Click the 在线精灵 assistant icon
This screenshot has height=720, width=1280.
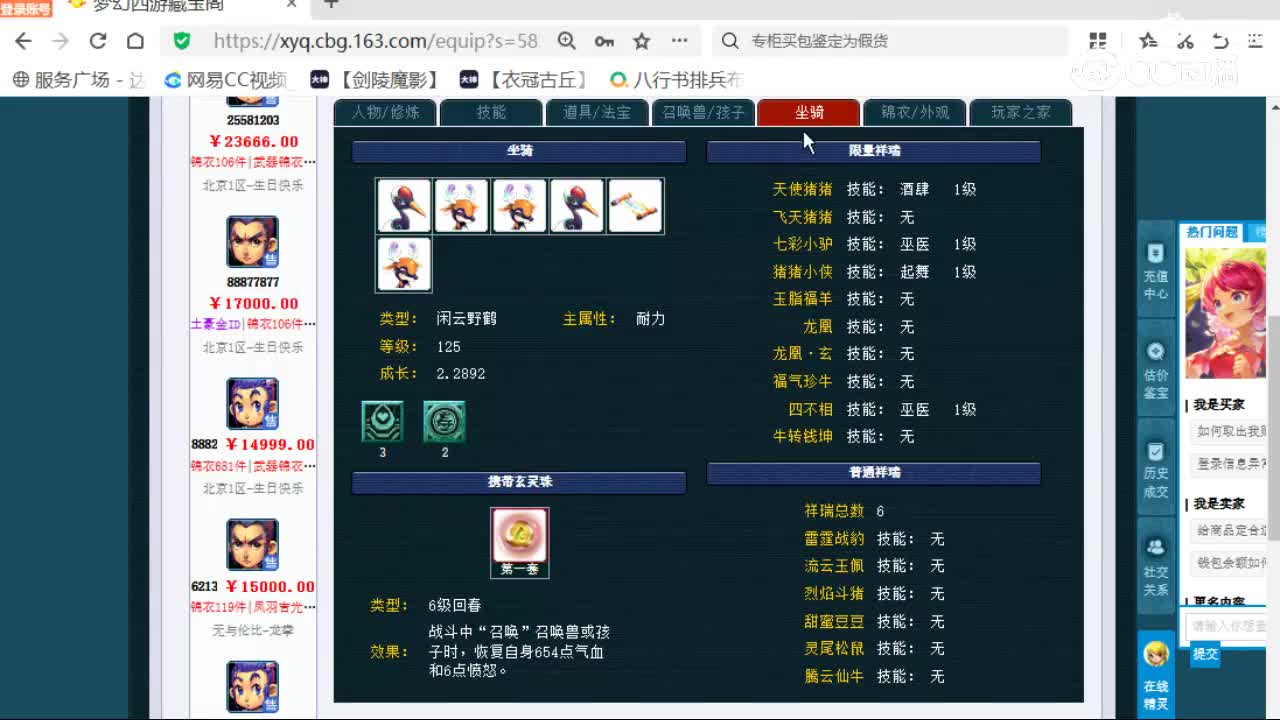(x=1155, y=655)
